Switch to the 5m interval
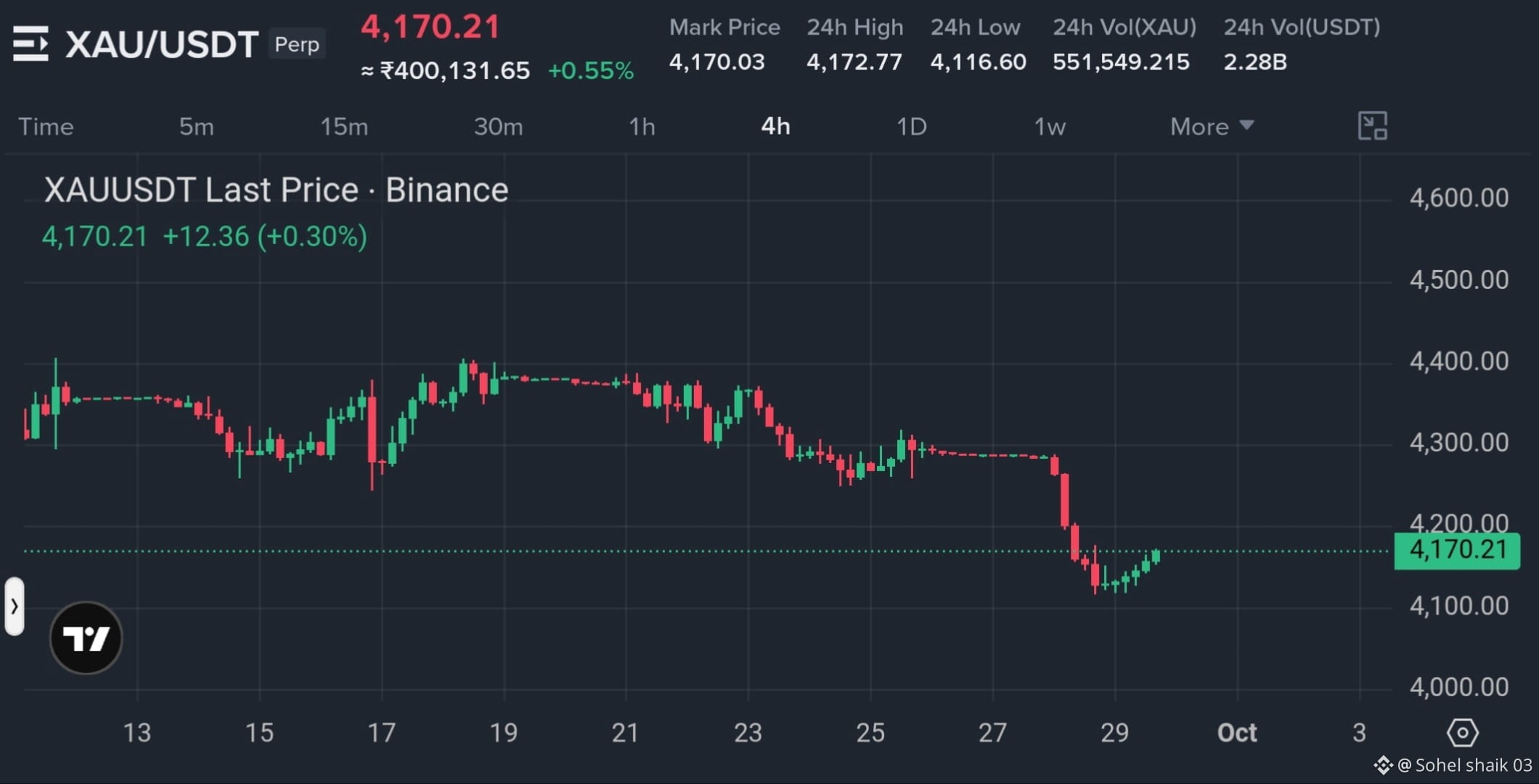1539x784 pixels. (x=197, y=126)
